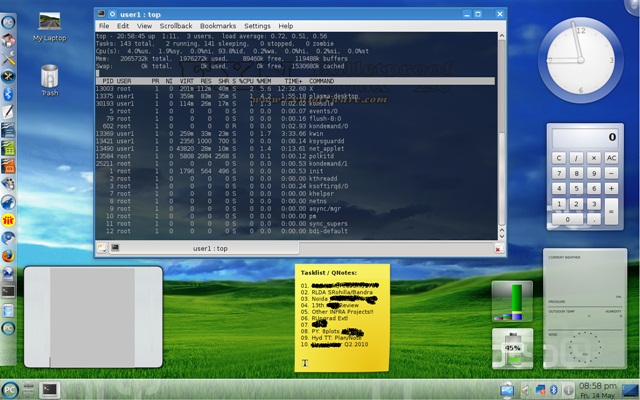Open the Help menu in Konsole
Viewport: 640px width, 400px height.
click(286, 26)
